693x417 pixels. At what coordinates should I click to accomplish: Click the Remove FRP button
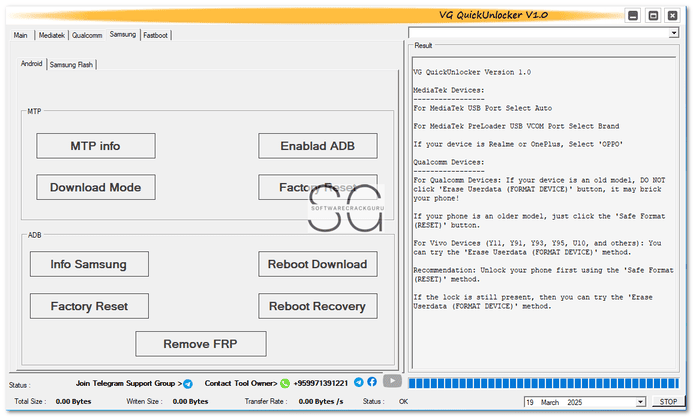pos(201,344)
